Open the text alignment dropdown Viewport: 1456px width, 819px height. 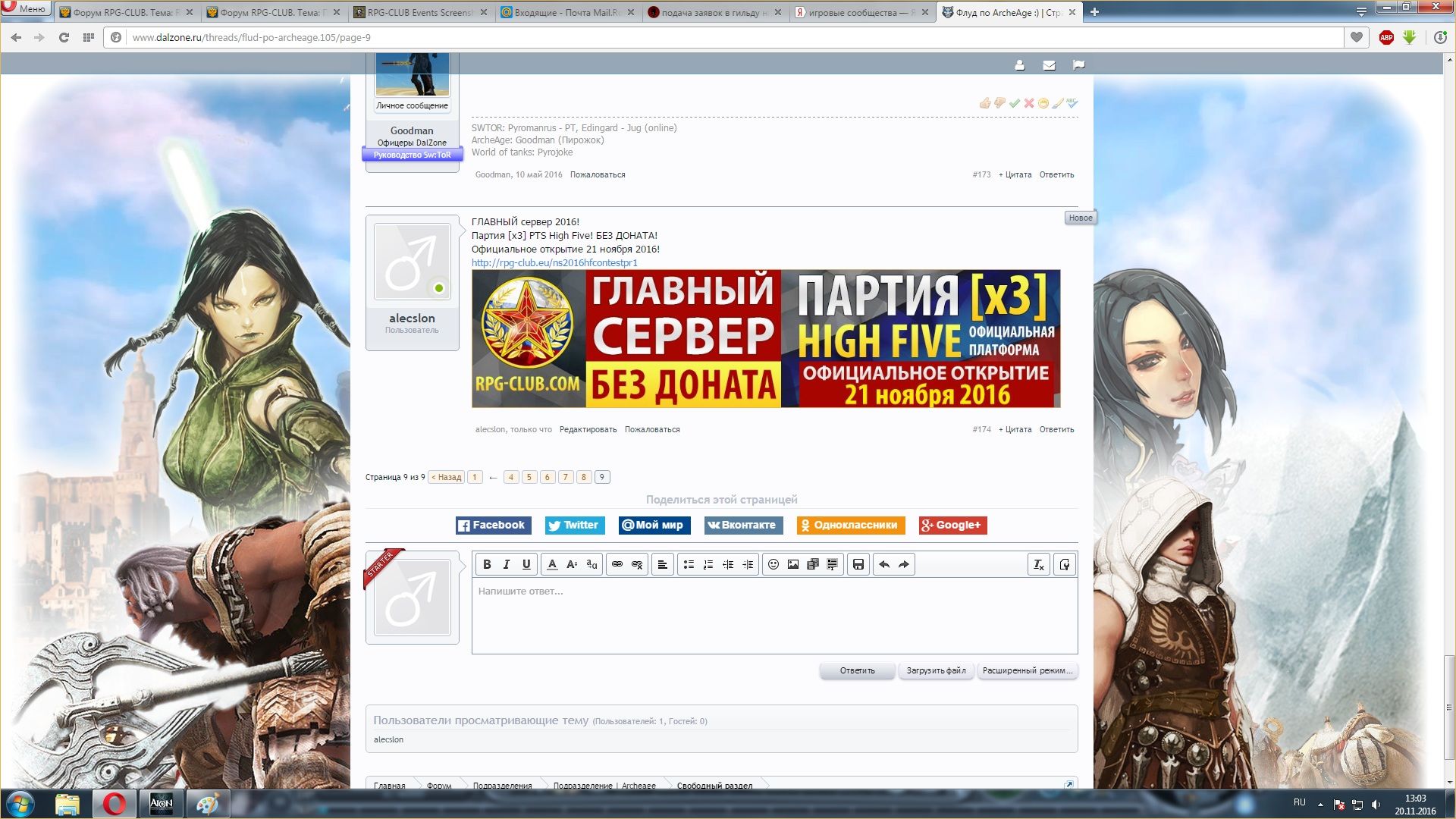(x=662, y=564)
